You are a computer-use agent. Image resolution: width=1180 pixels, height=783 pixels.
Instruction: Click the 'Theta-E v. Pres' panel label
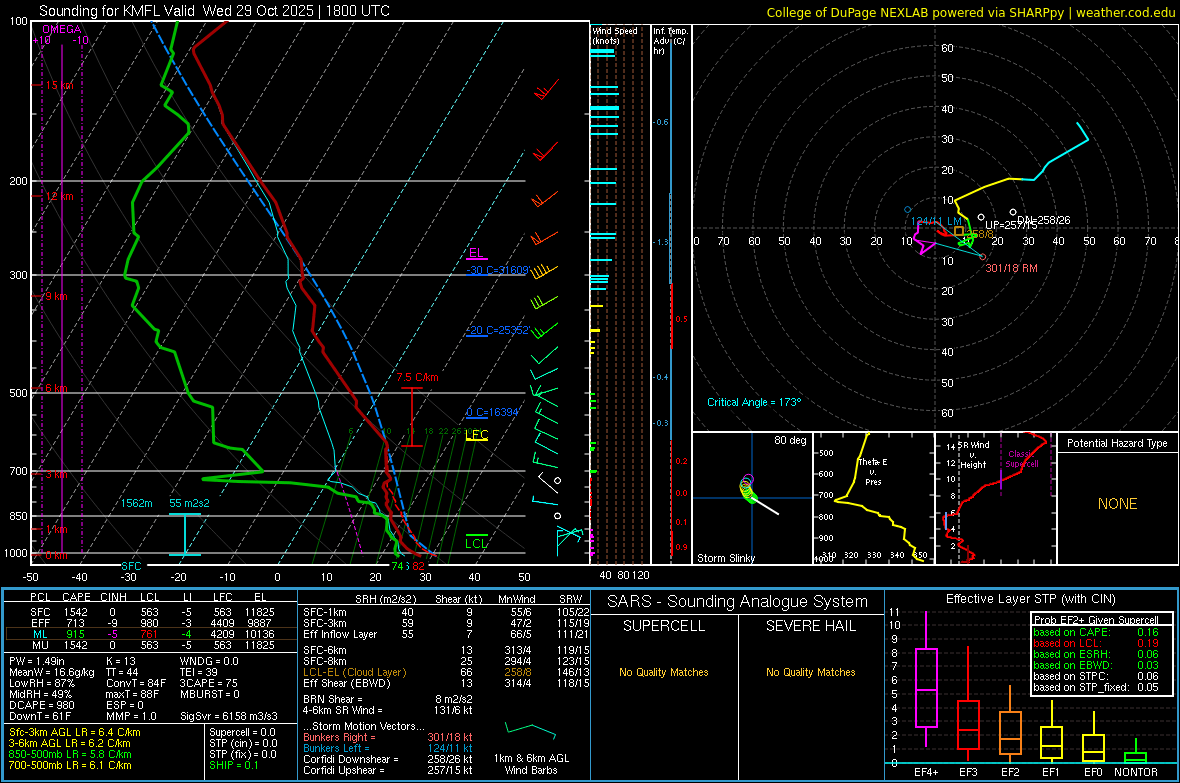pyautogui.click(x=873, y=471)
